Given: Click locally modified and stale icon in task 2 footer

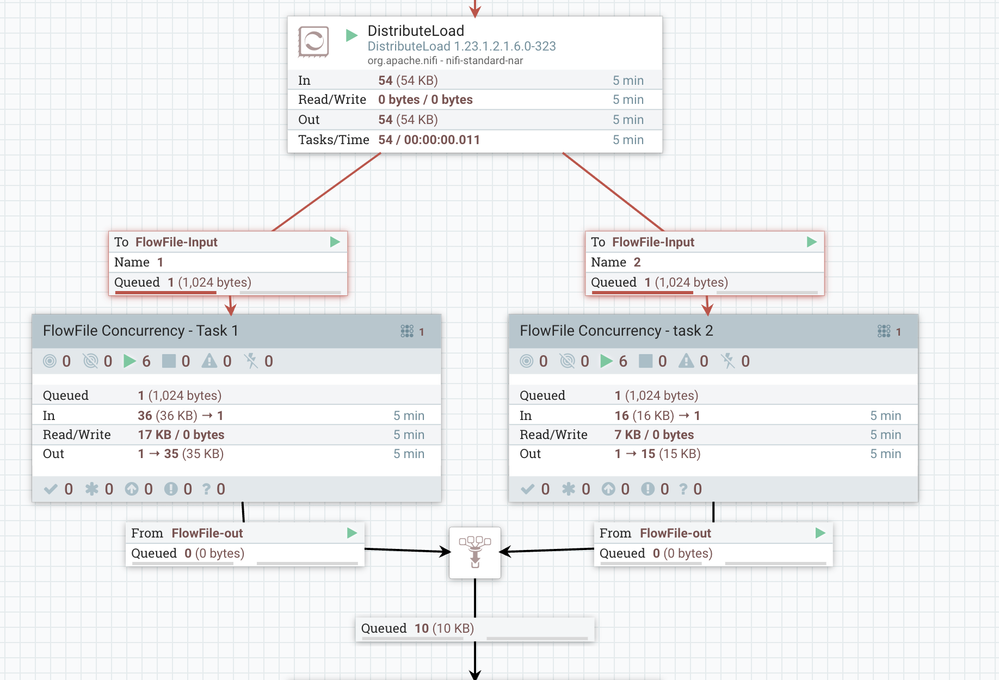Looking at the screenshot, I should tap(647, 489).
